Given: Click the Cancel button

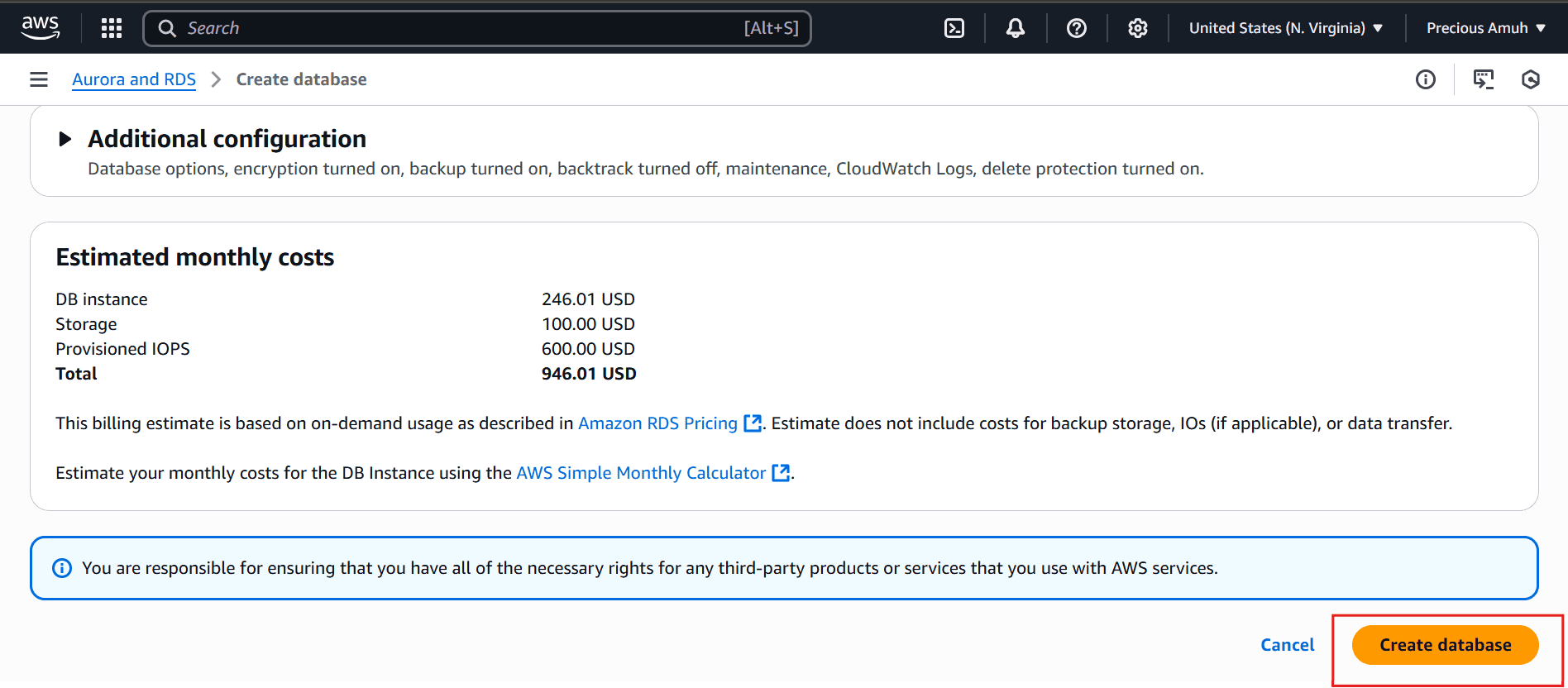Looking at the screenshot, I should 1288,645.
